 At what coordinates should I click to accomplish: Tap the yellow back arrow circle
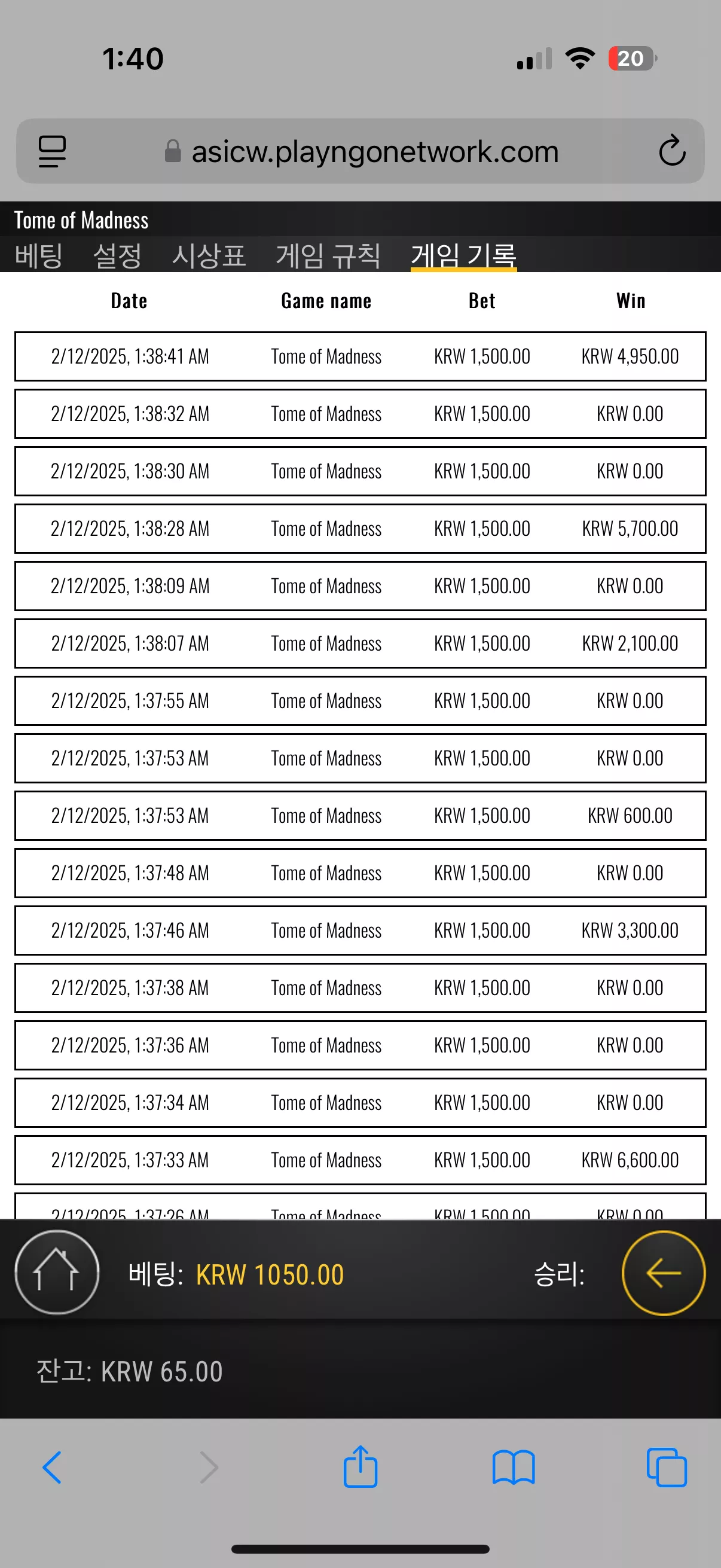(663, 1273)
